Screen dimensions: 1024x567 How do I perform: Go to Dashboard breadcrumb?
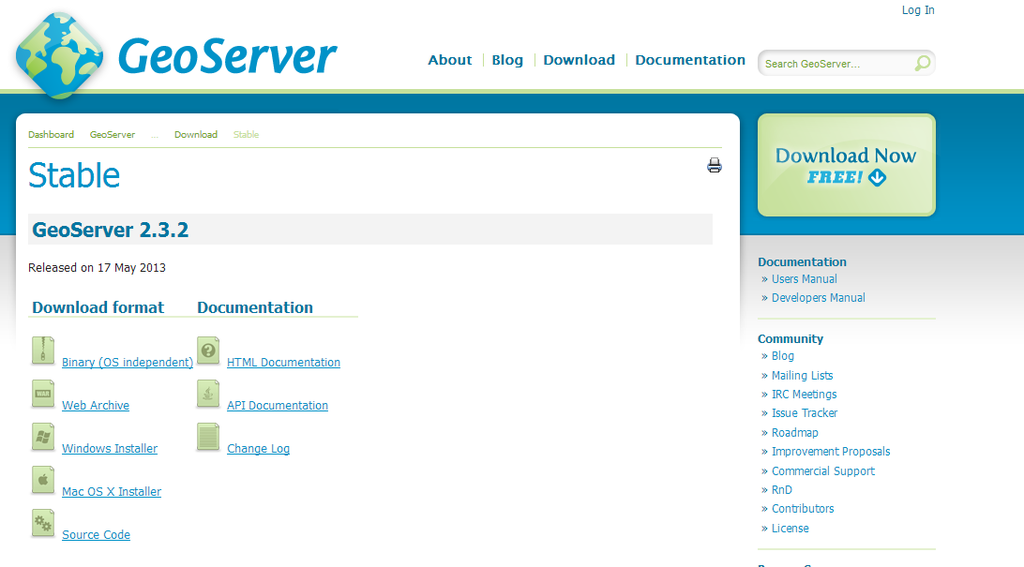(51, 135)
